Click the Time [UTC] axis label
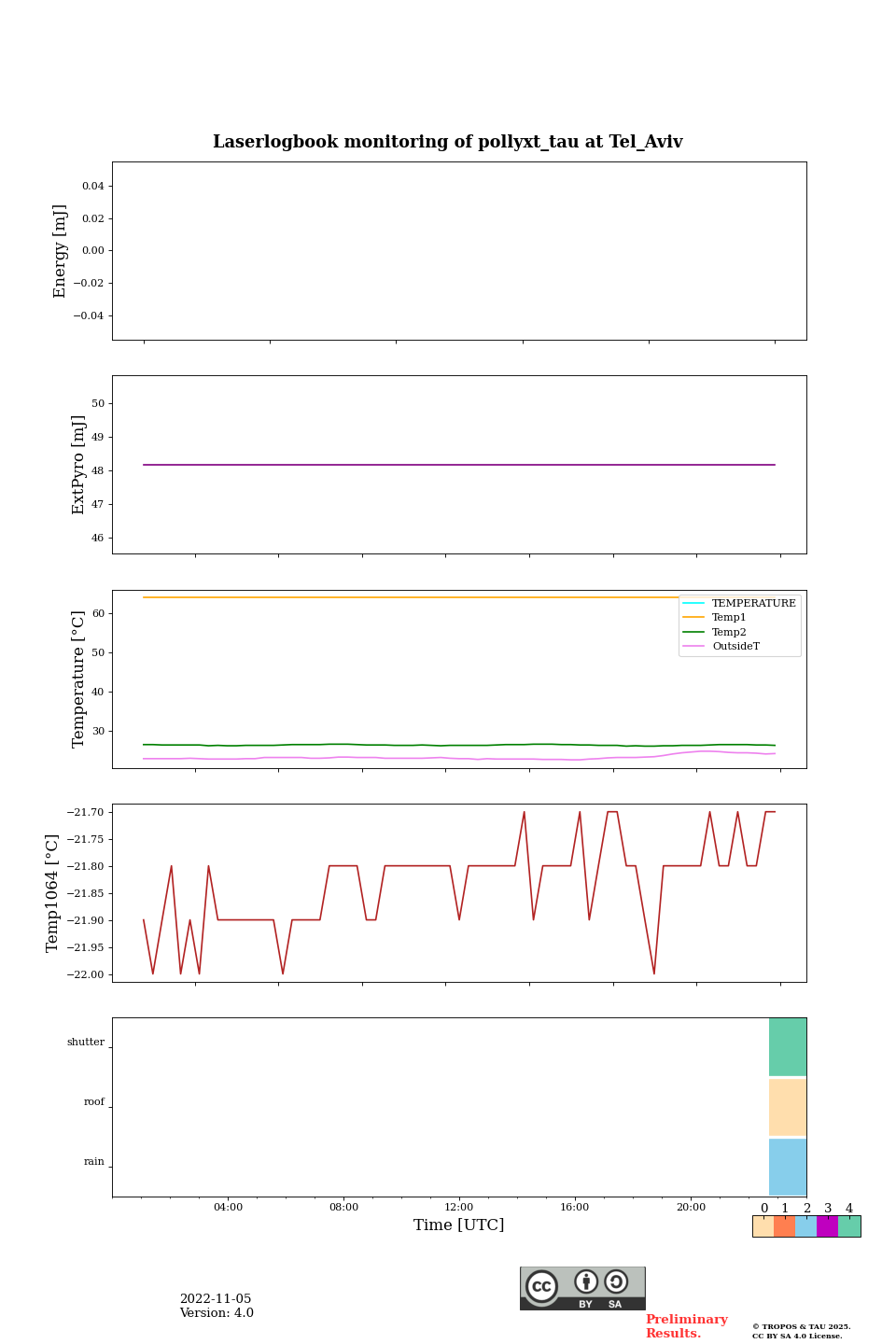 click(459, 1225)
